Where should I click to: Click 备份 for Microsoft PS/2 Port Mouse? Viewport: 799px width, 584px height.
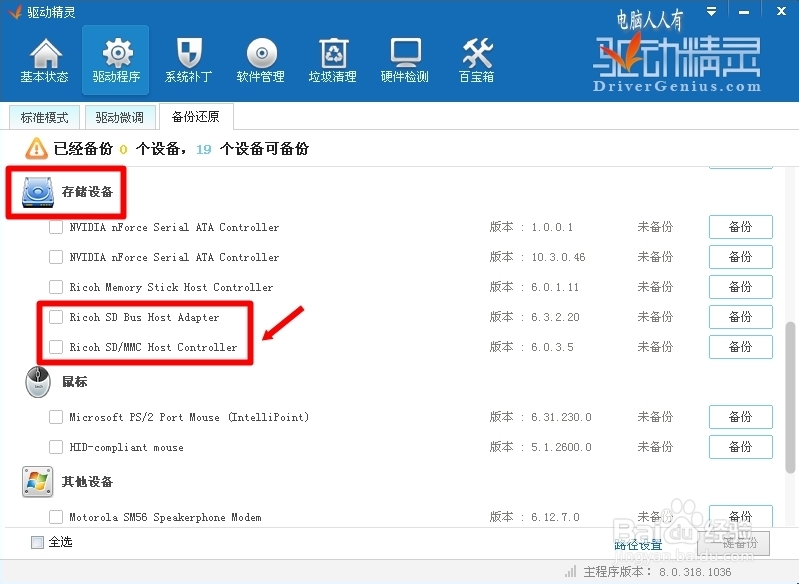(740, 417)
